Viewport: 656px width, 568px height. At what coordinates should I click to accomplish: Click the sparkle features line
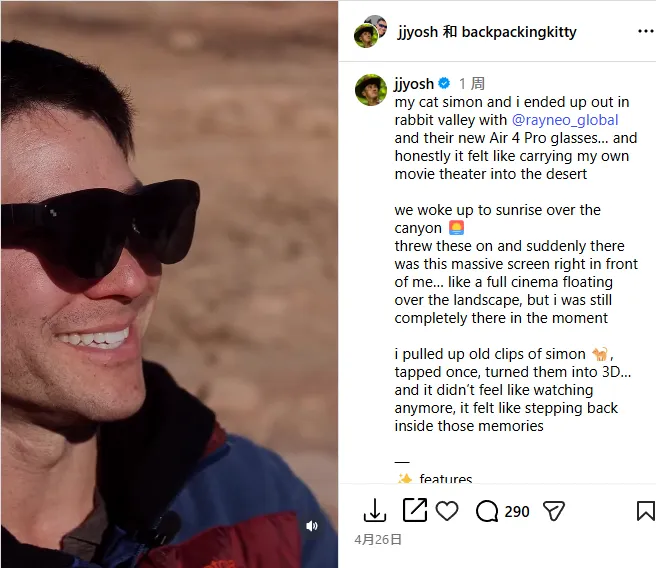pos(433,478)
